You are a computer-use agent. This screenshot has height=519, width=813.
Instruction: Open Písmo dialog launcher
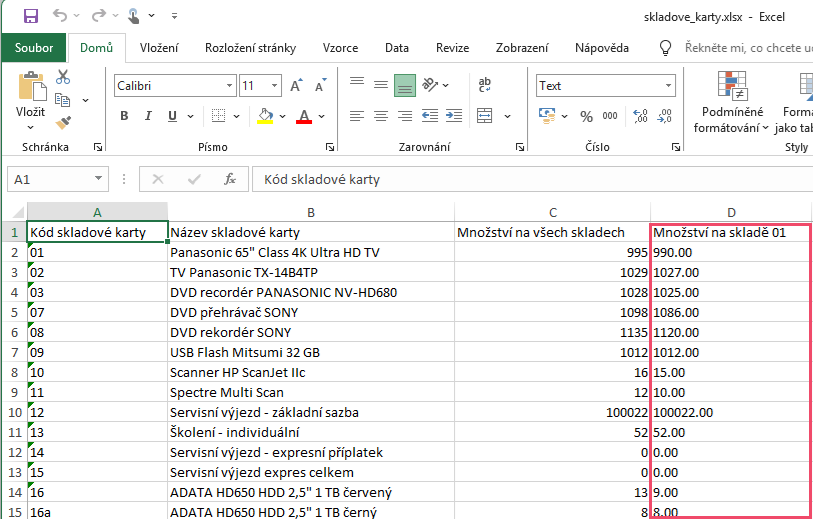[330, 148]
